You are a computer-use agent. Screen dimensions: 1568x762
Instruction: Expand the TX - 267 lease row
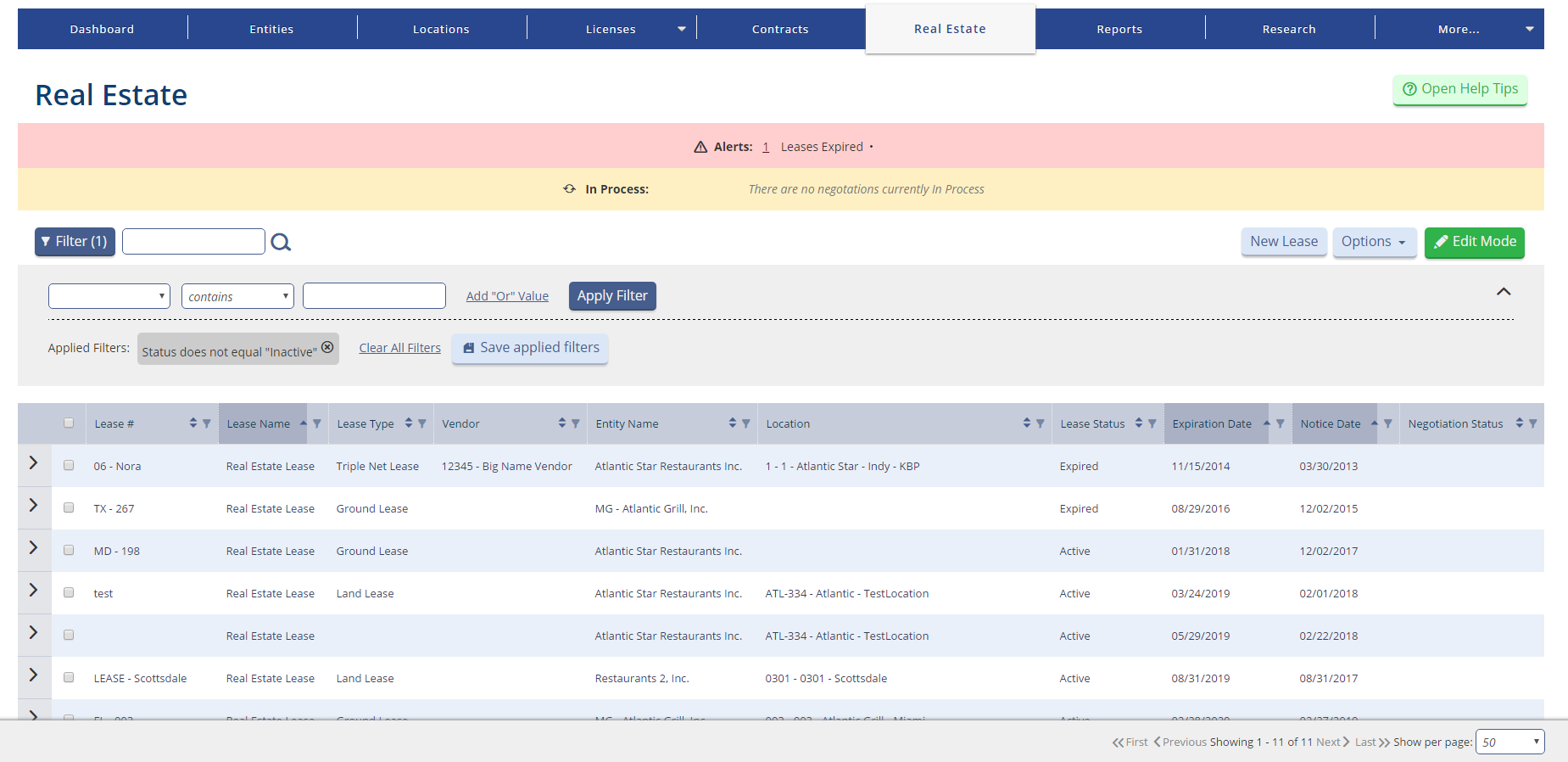pos(34,505)
